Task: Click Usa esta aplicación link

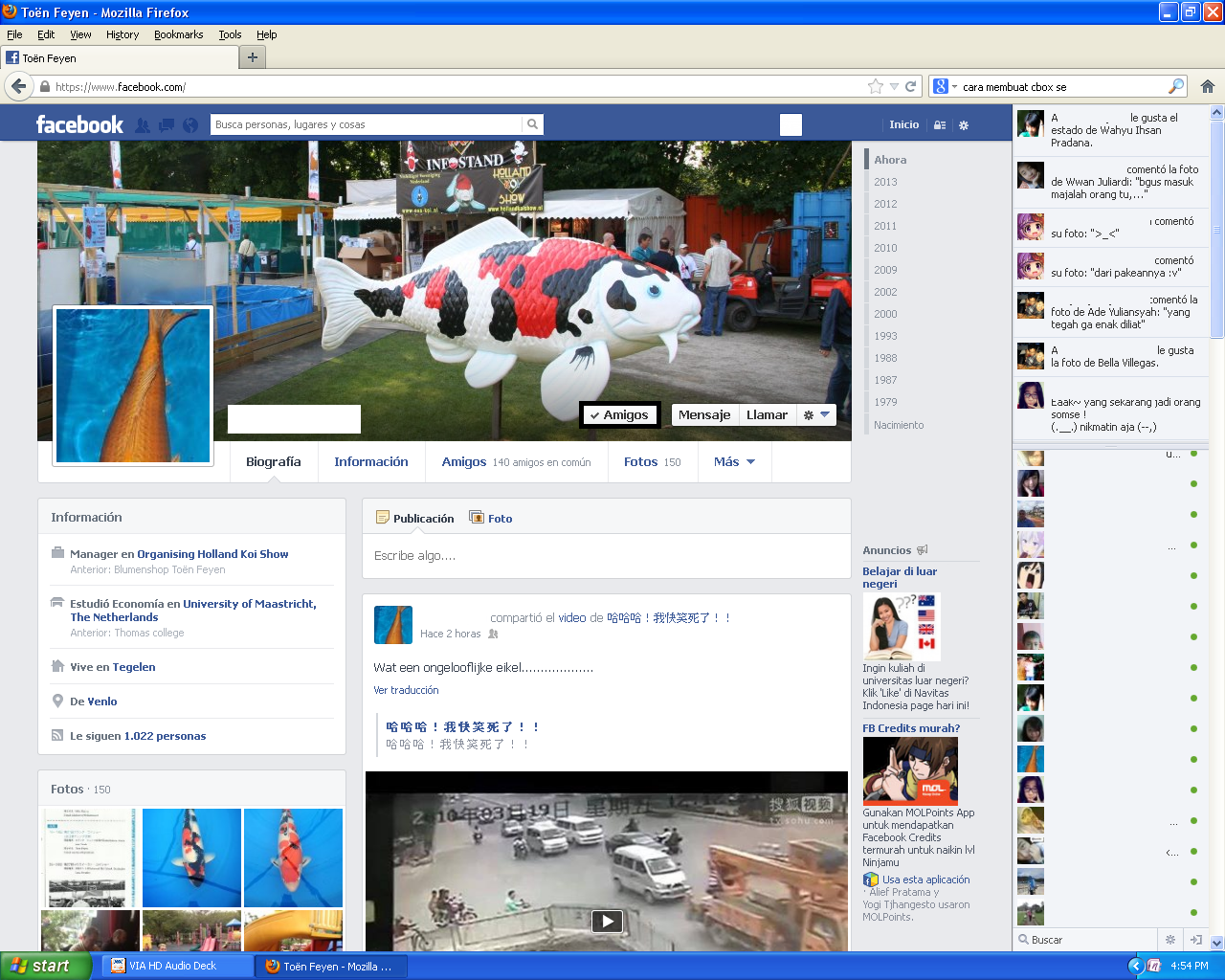Action: (925, 880)
